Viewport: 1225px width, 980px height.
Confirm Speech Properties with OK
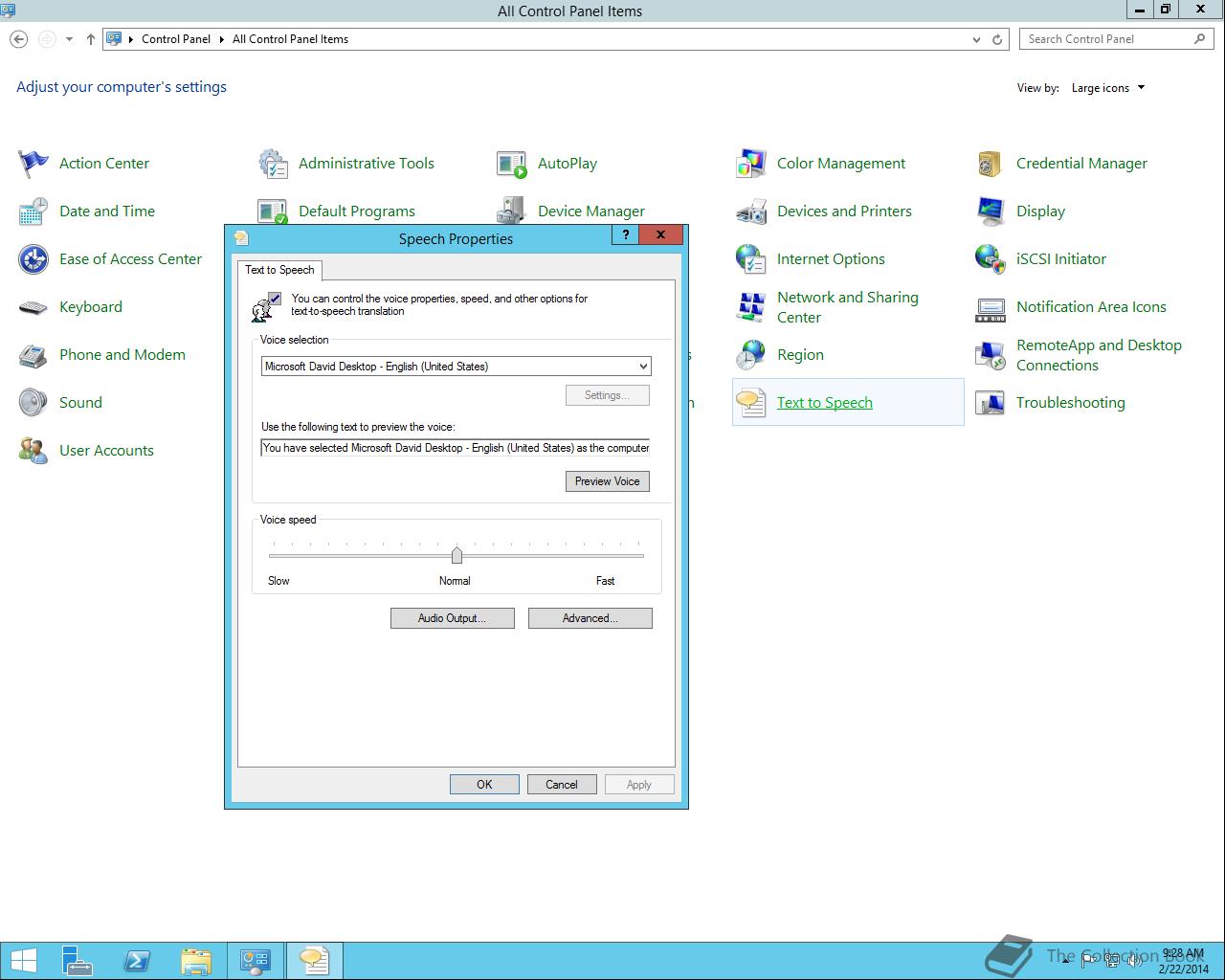[x=484, y=785]
